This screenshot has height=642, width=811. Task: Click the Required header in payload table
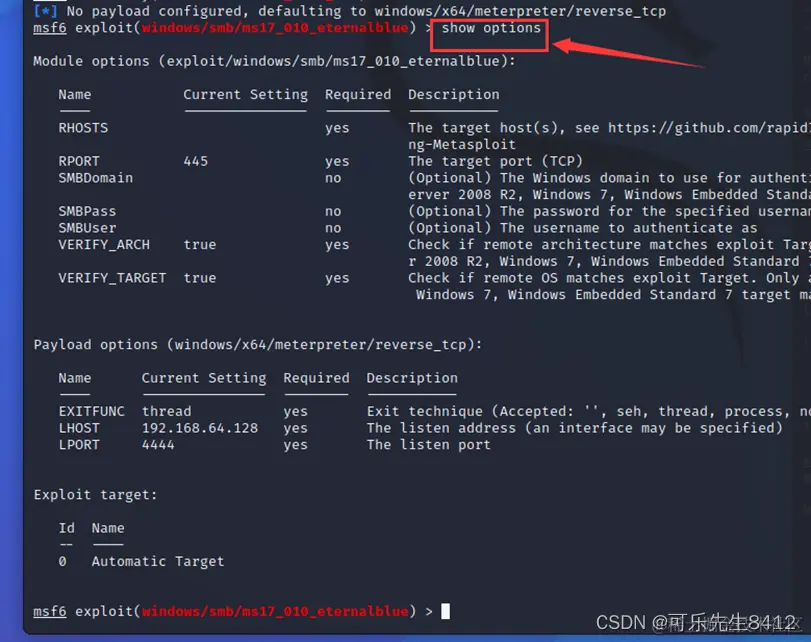(x=316, y=378)
